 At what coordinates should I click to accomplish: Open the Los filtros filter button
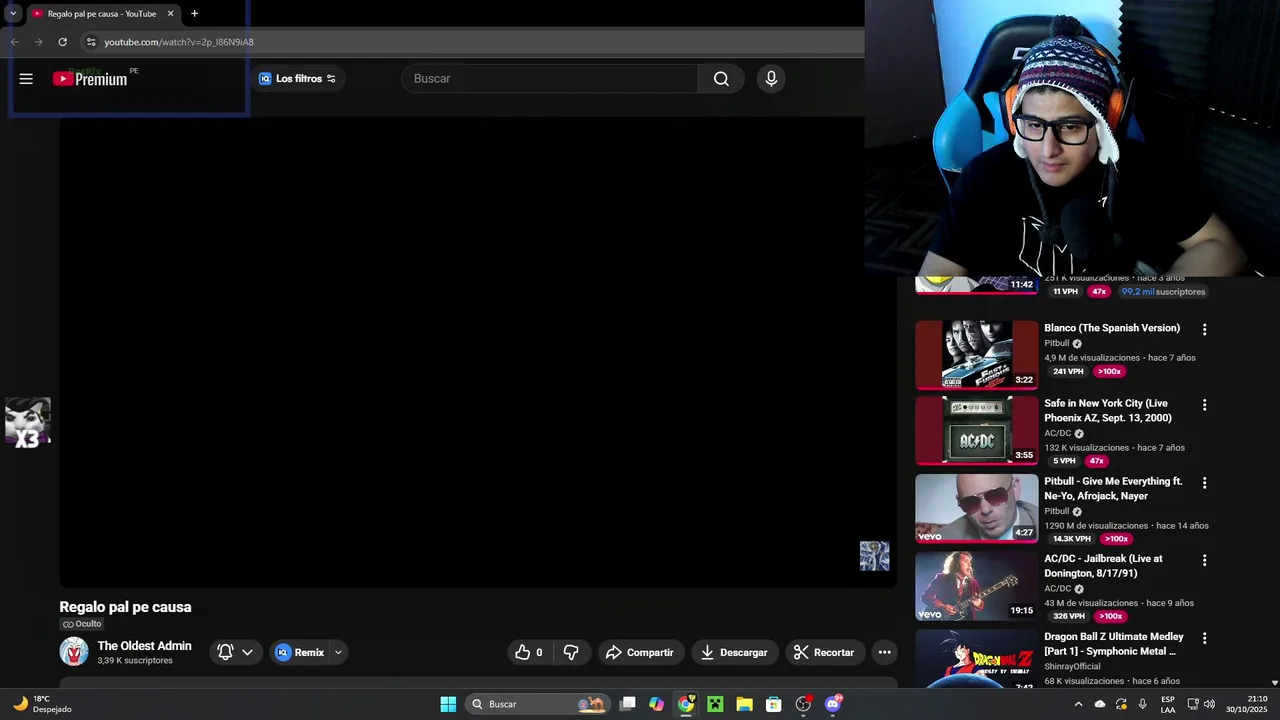tap(298, 79)
